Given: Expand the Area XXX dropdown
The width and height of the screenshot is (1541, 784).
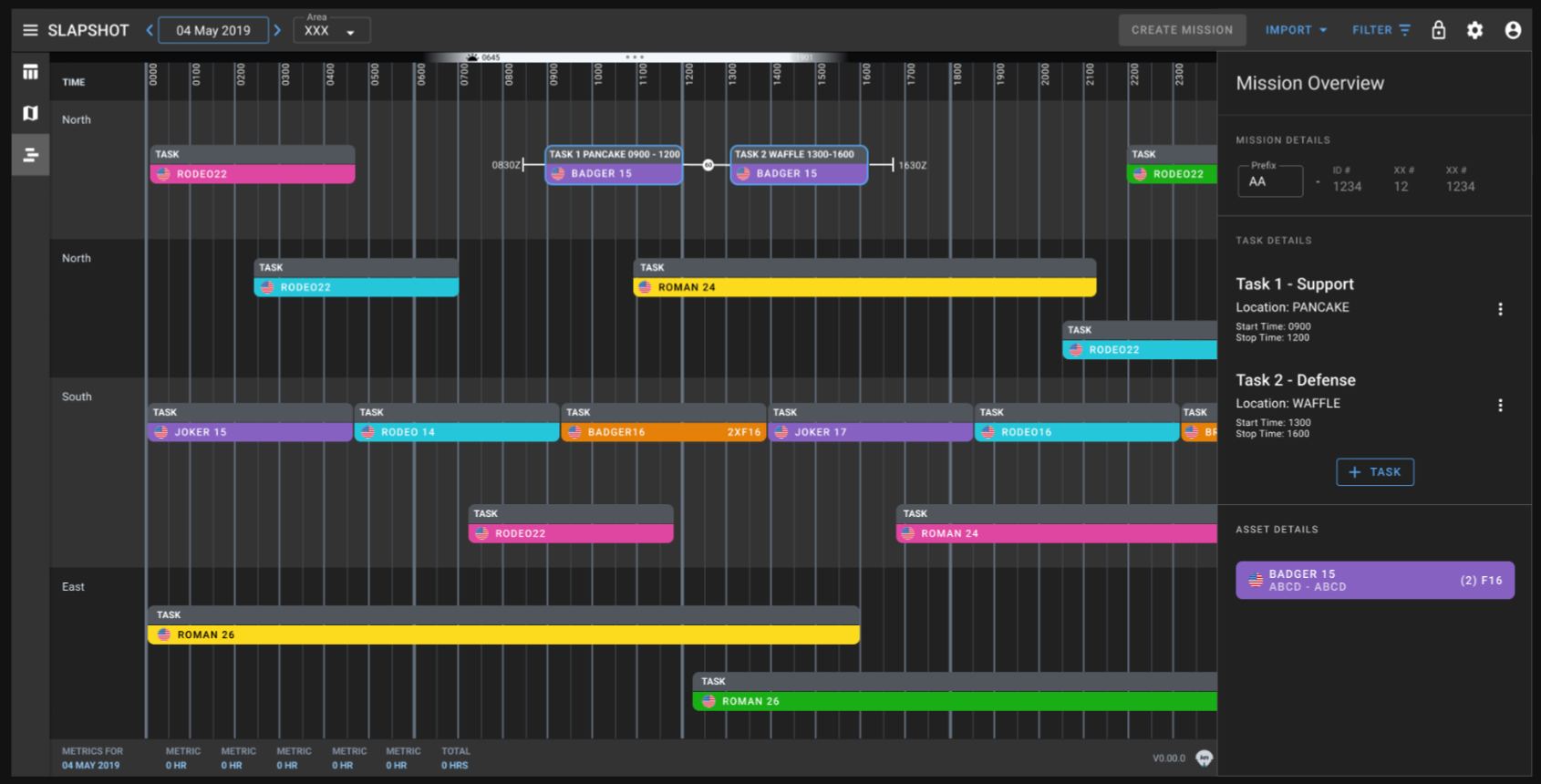Looking at the screenshot, I should point(332,30).
